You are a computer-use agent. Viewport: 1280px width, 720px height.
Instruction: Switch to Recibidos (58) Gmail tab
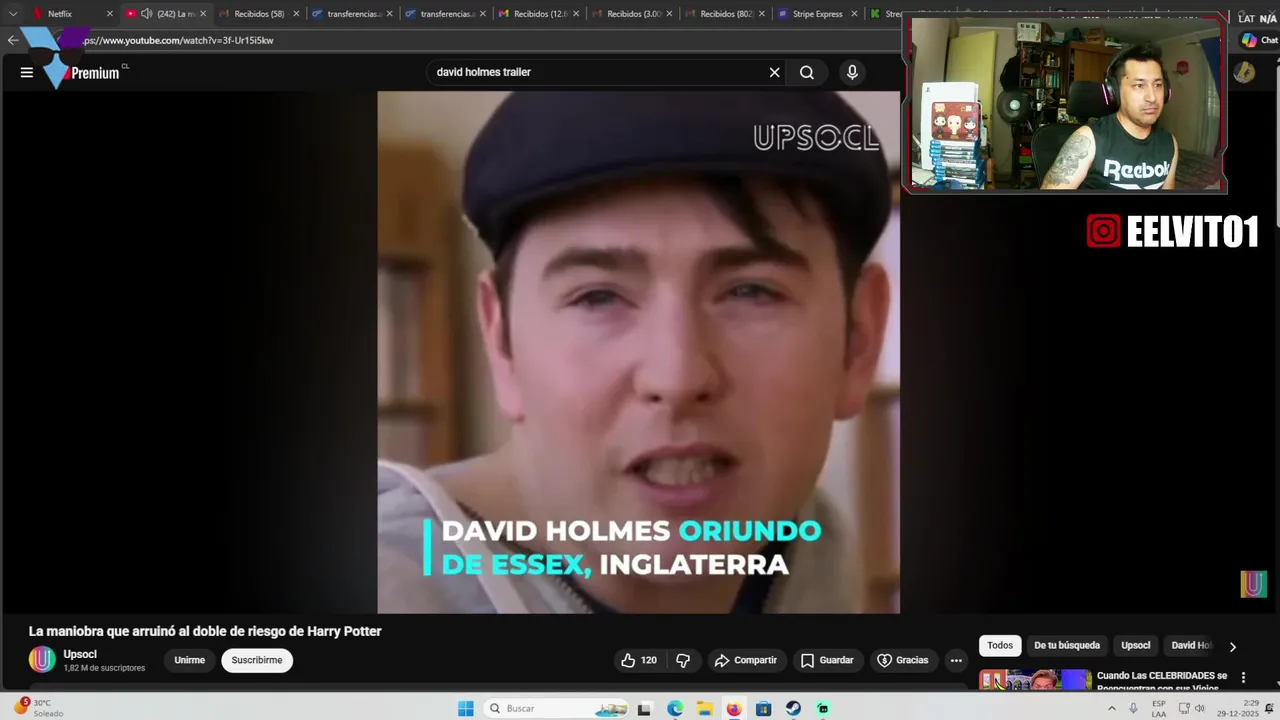[259, 14]
